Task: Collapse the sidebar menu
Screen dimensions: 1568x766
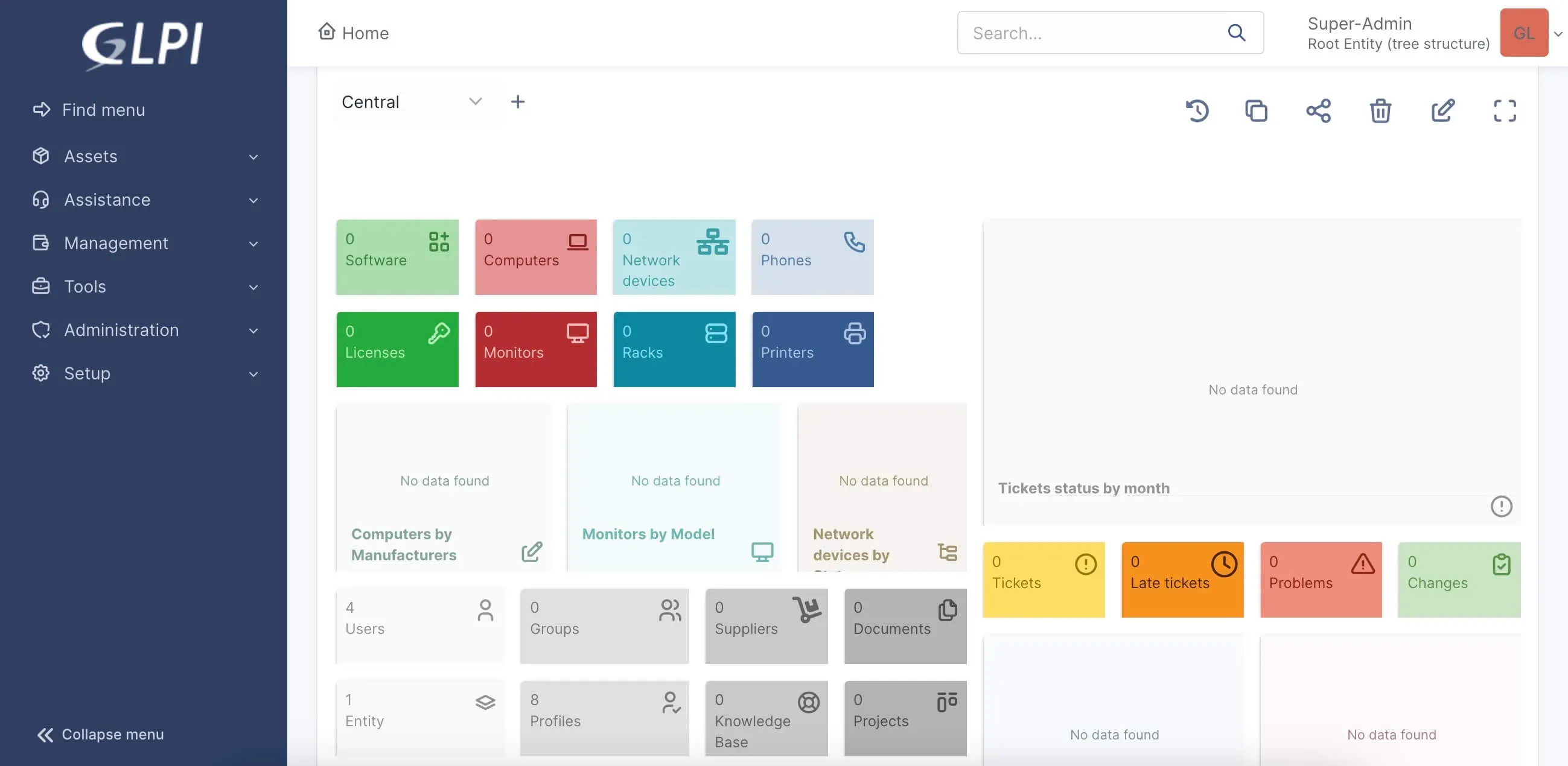Action: point(100,735)
